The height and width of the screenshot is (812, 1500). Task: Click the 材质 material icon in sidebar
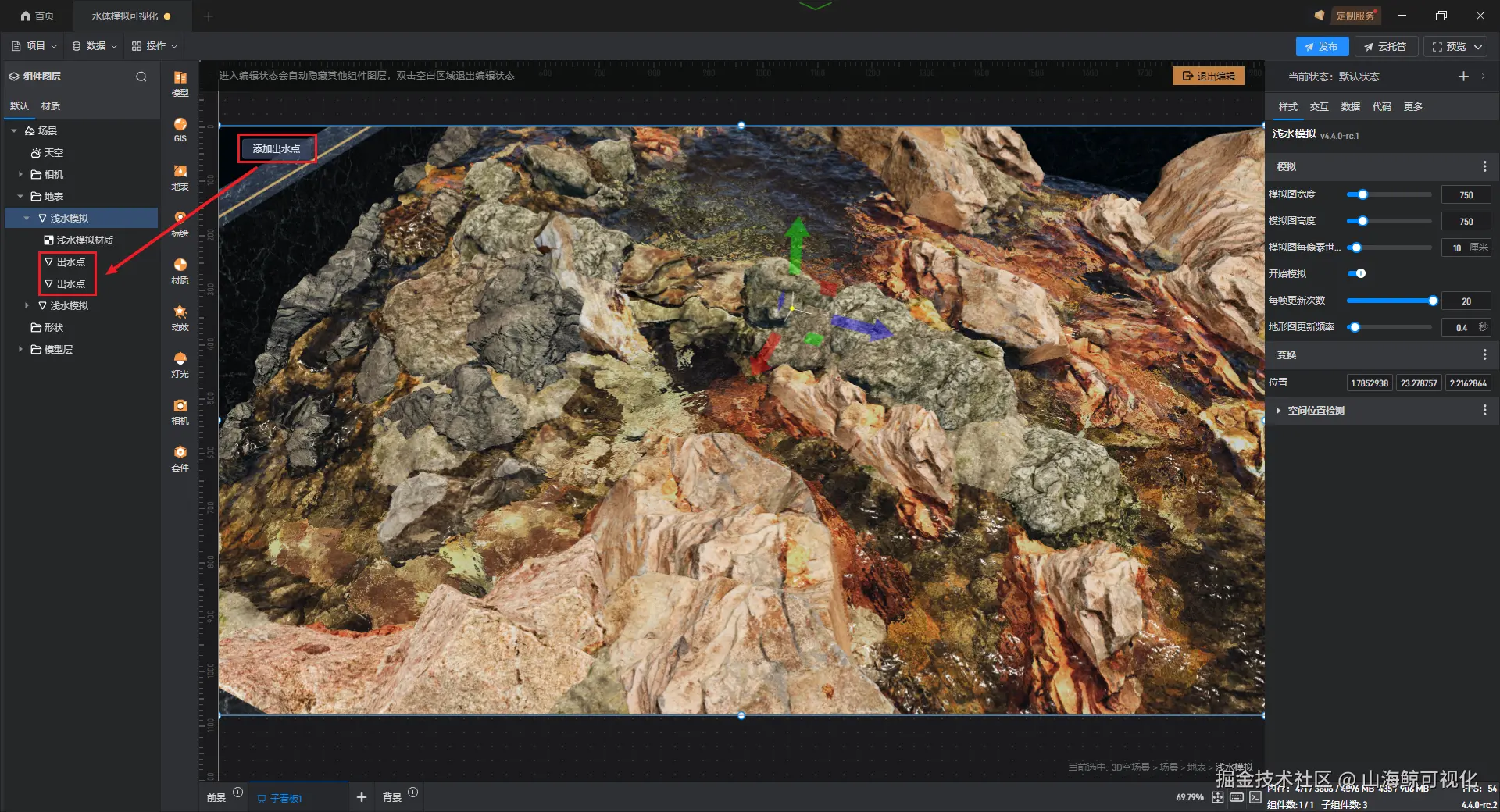pos(180,270)
